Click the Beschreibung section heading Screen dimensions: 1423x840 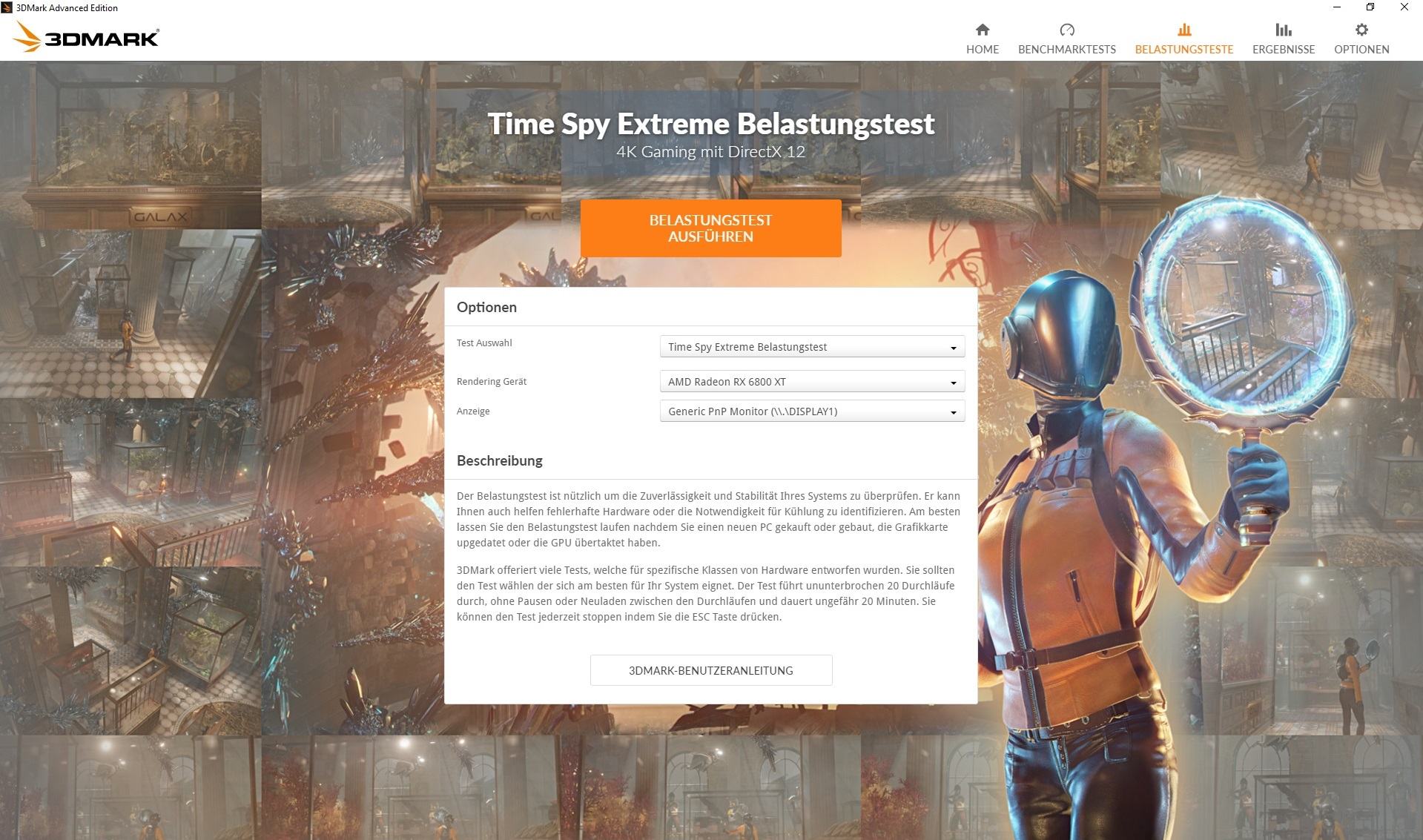point(499,460)
